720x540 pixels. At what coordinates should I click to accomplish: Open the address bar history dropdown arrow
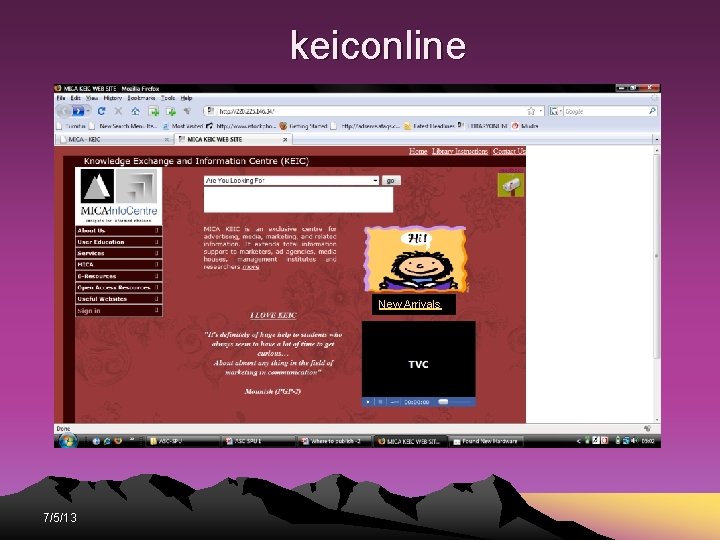pos(540,111)
